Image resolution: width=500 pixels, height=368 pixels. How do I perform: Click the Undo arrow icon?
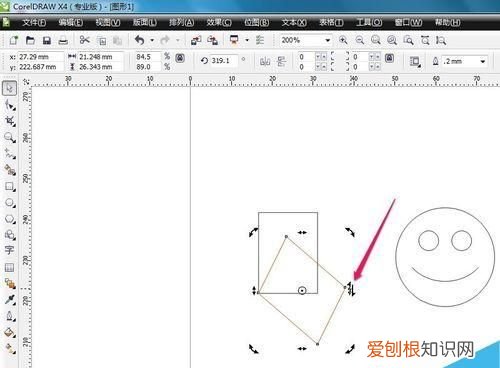140,40
